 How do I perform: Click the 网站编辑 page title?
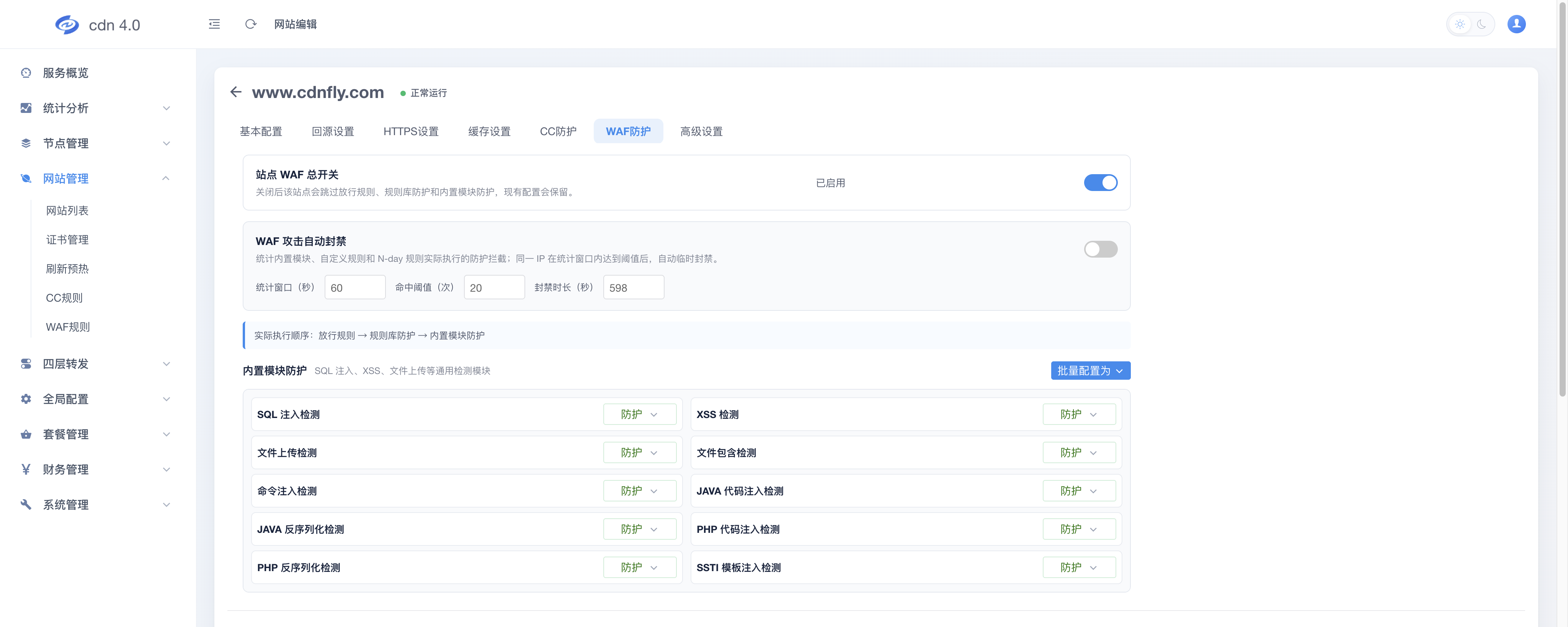295,24
